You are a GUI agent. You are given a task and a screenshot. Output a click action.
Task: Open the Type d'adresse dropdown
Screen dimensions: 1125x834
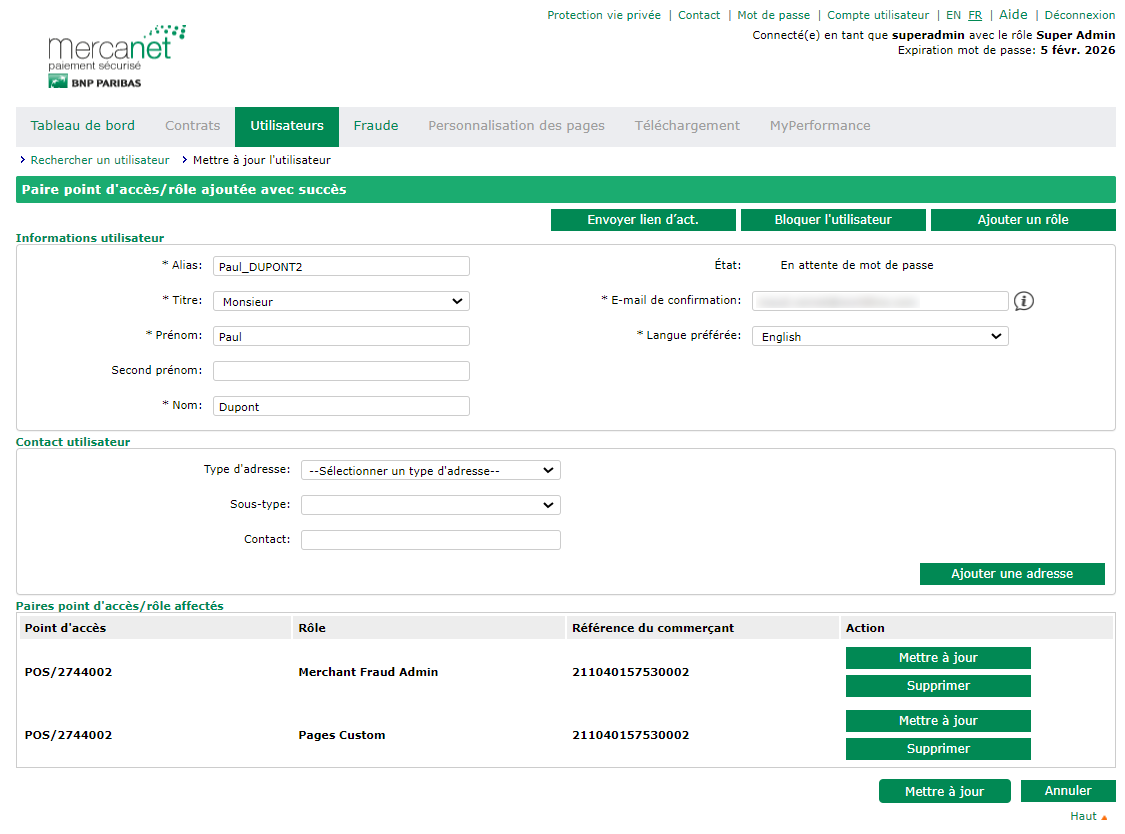(x=430, y=470)
